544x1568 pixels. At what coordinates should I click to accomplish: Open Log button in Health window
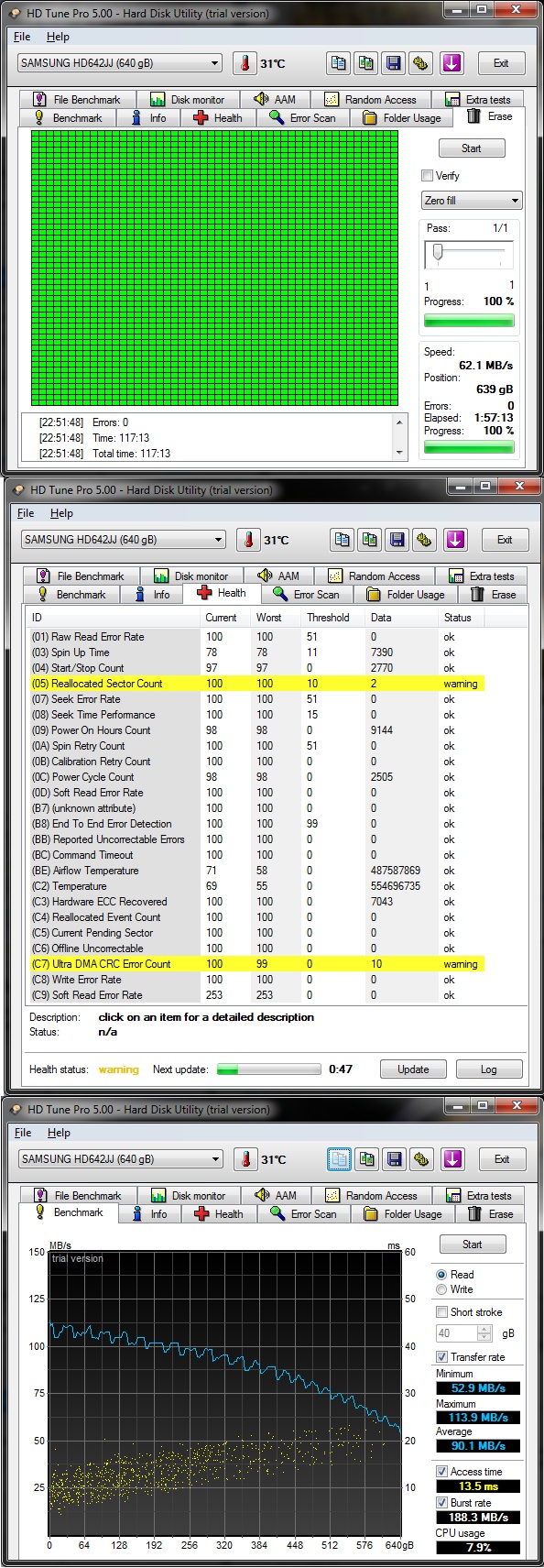[x=489, y=1069]
